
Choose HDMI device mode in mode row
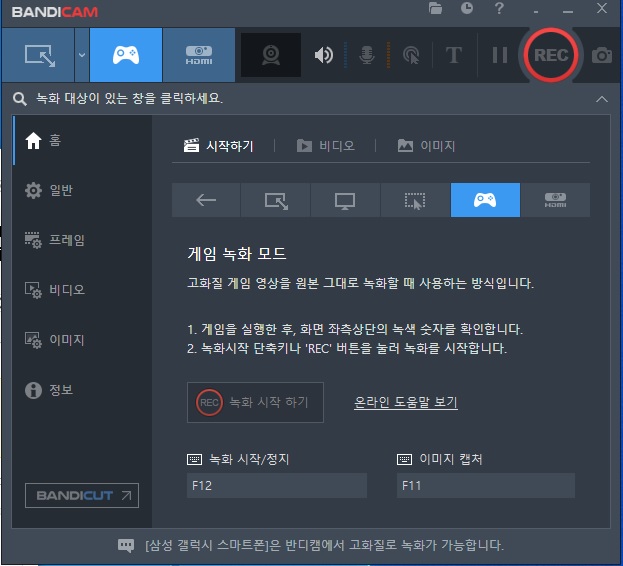pyautogui.click(x=555, y=200)
